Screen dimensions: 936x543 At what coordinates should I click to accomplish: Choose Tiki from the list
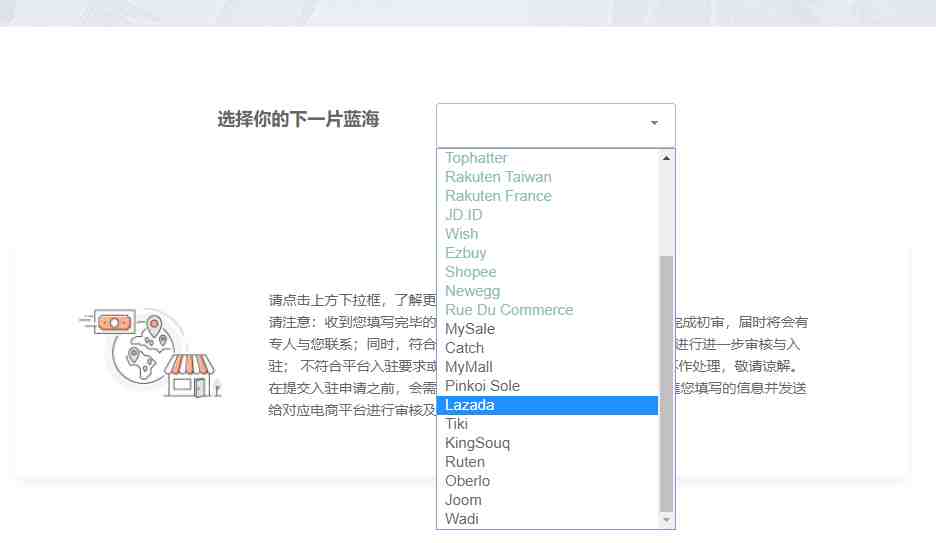[547, 424]
